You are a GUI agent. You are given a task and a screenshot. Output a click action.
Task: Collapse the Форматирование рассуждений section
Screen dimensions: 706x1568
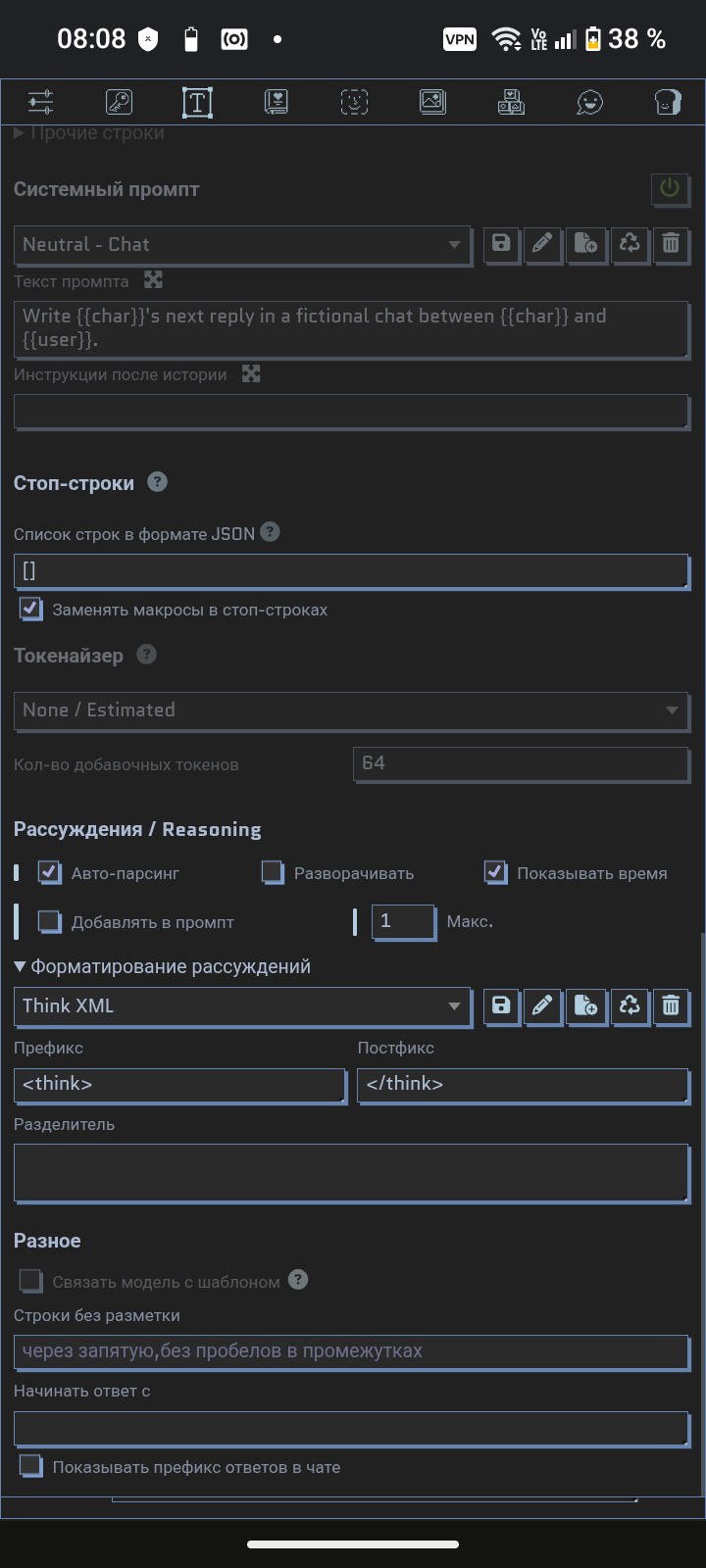(162, 966)
